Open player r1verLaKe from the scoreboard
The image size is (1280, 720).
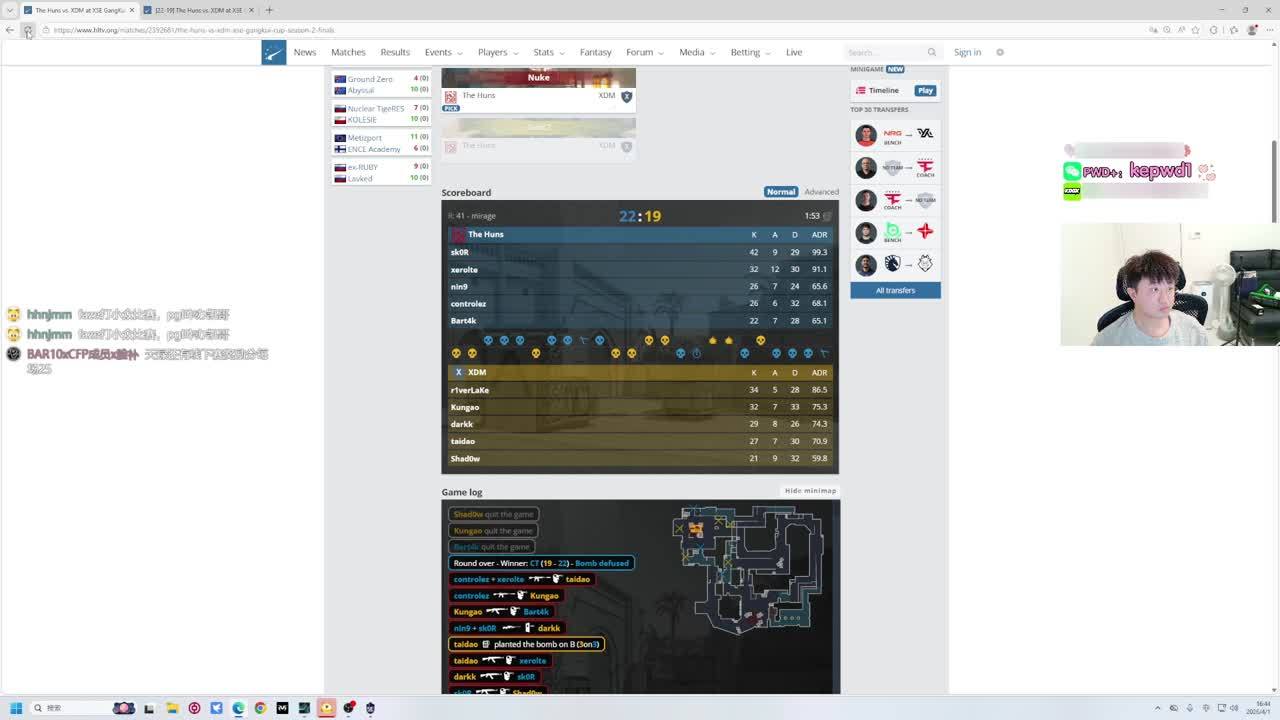469,390
